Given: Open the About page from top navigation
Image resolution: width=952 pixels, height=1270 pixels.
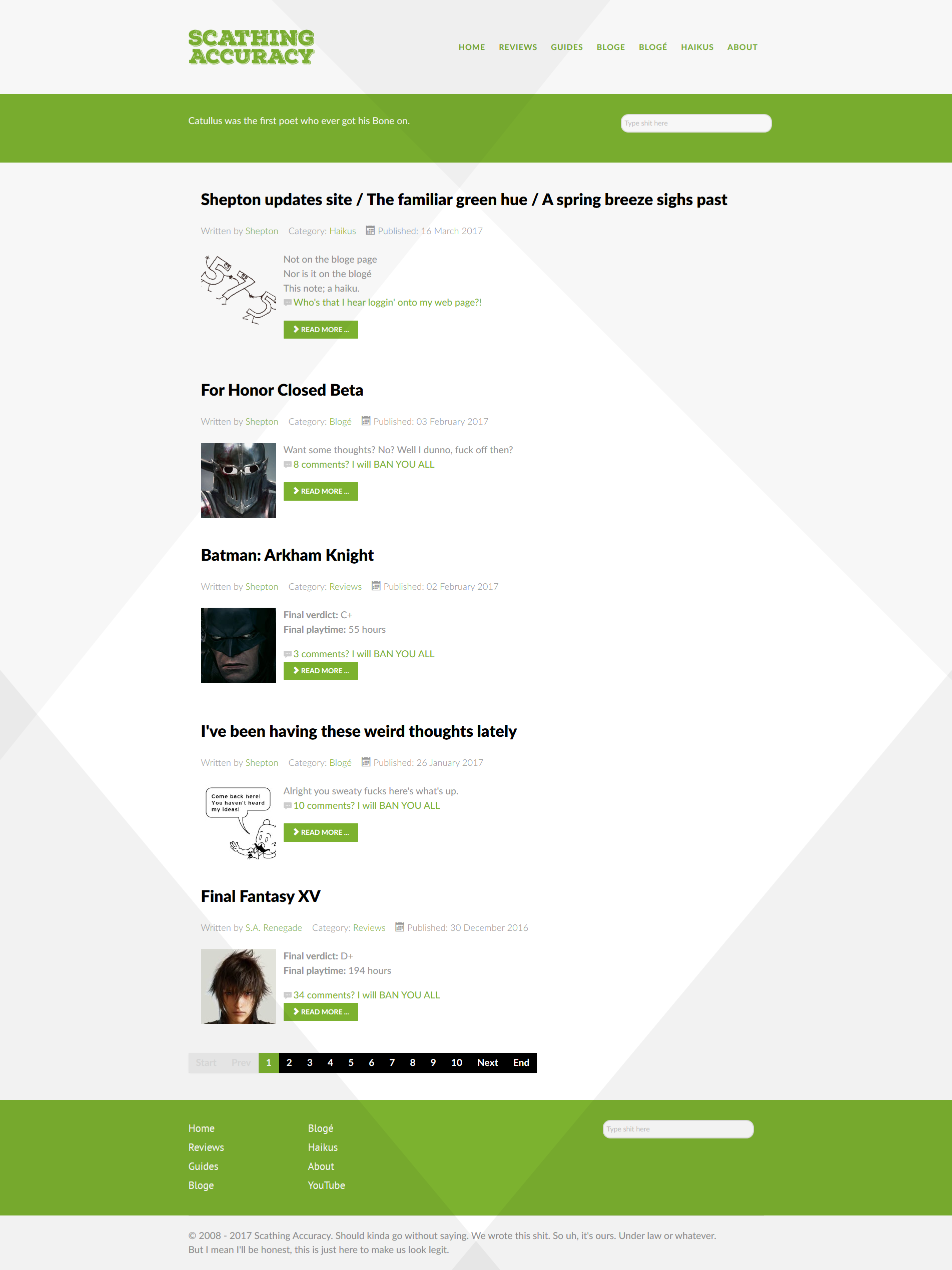Looking at the screenshot, I should click(x=742, y=47).
